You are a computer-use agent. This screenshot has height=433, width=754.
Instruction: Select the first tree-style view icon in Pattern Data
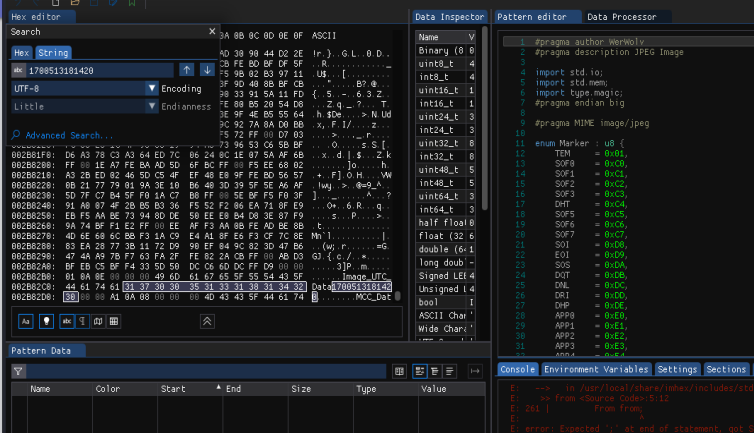[x=420, y=371]
